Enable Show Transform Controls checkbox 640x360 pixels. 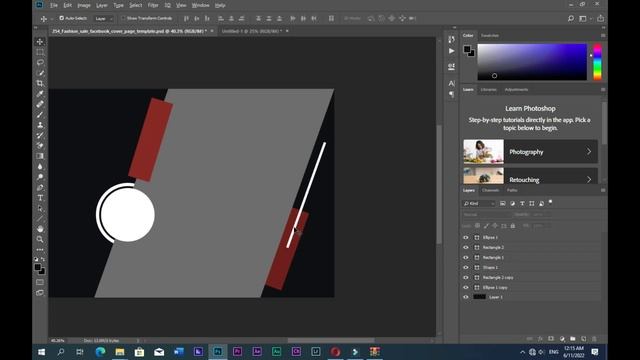pos(123,18)
